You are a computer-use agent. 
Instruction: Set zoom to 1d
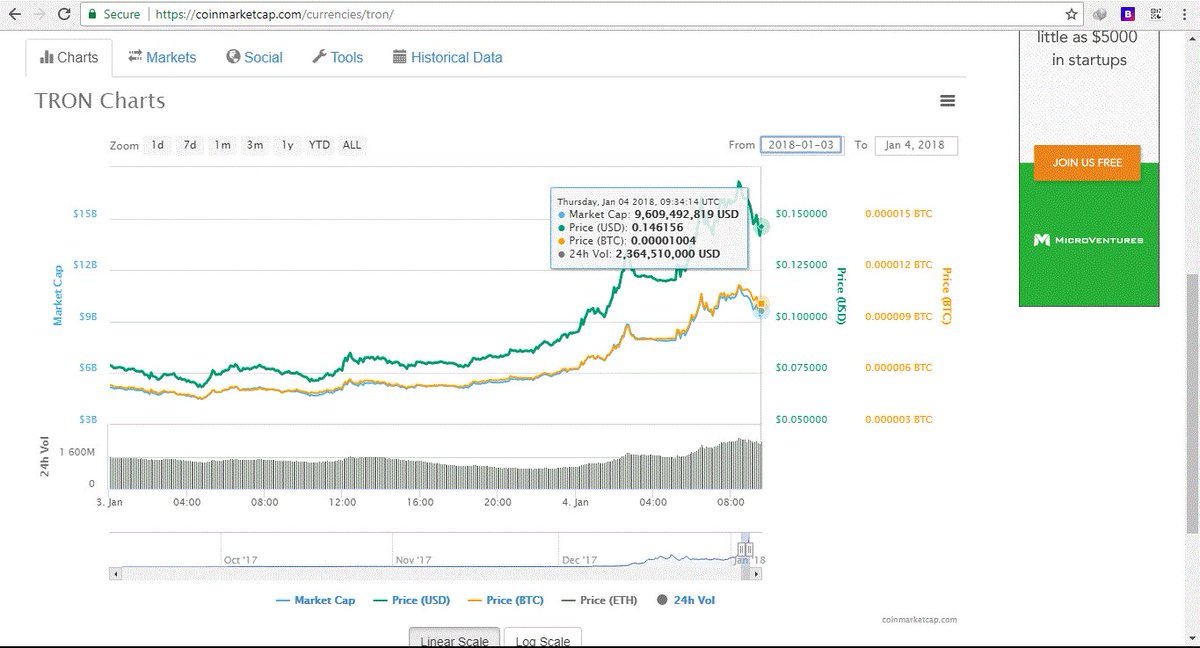(157, 145)
